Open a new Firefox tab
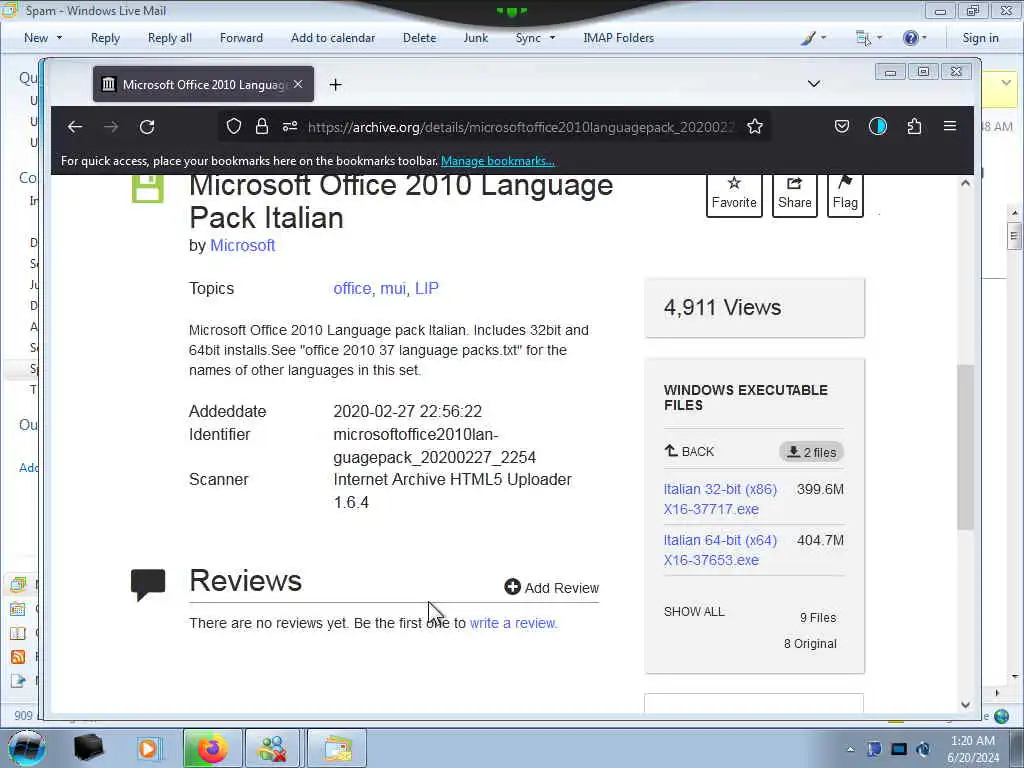The image size is (1024, 768). pyautogui.click(x=336, y=85)
